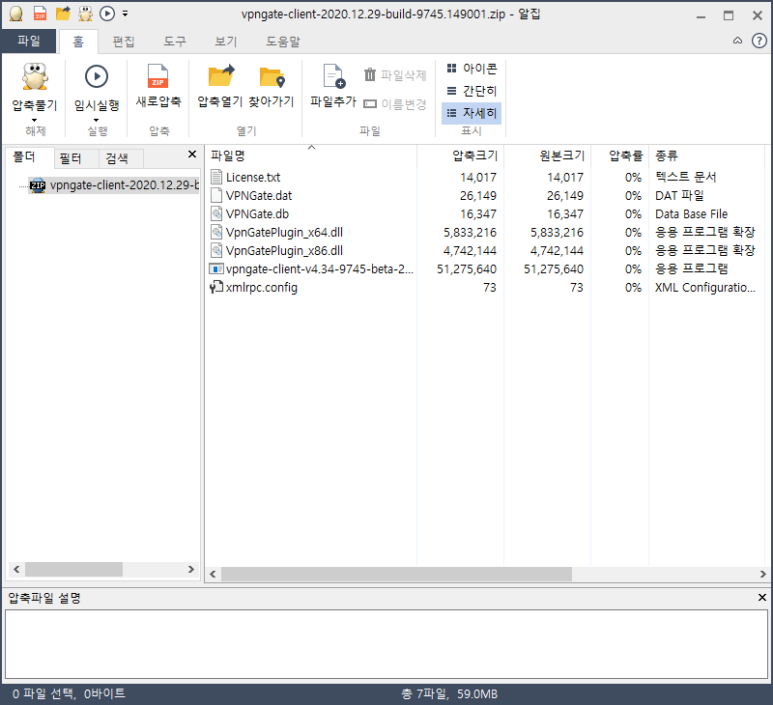Click file list scroll left arrow
This screenshot has width=773, height=705.
213,574
